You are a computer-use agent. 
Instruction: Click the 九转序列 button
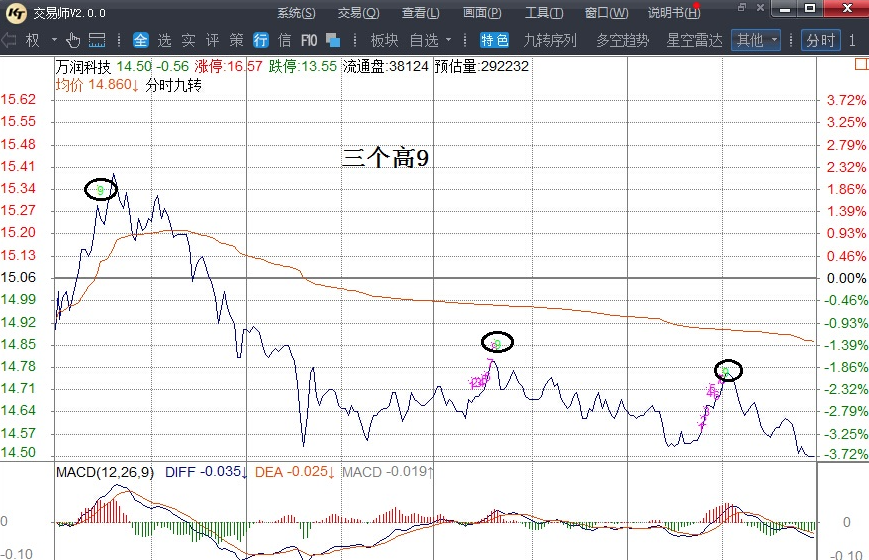[551, 40]
